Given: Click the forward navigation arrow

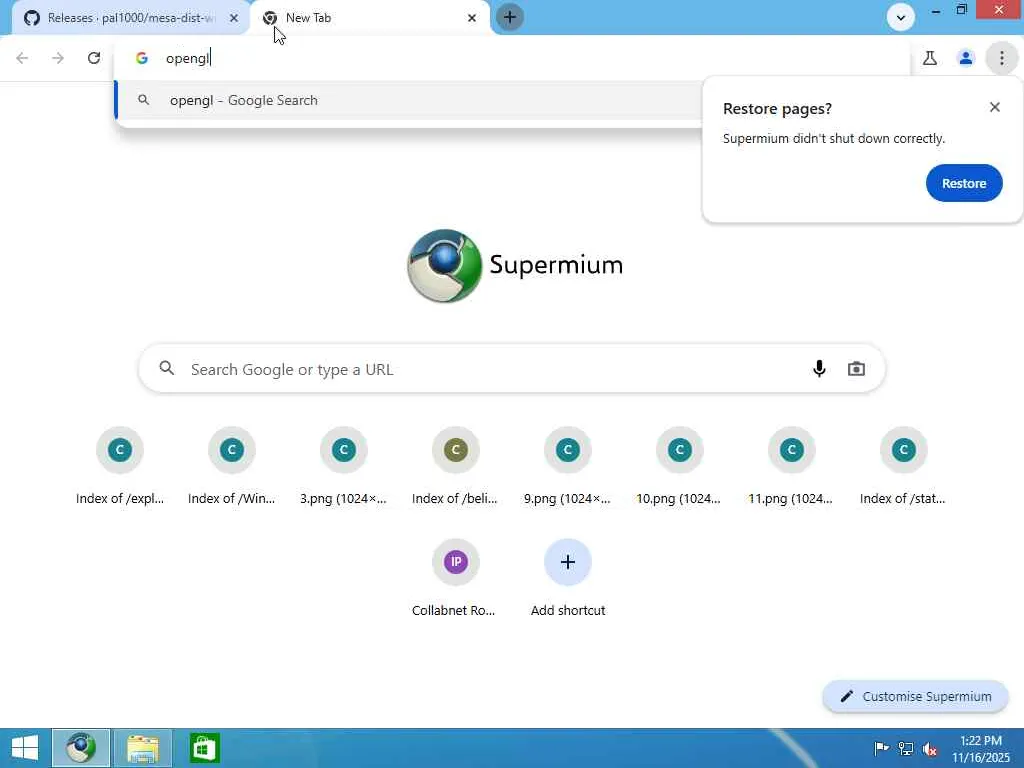Looking at the screenshot, I should click(58, 58).
